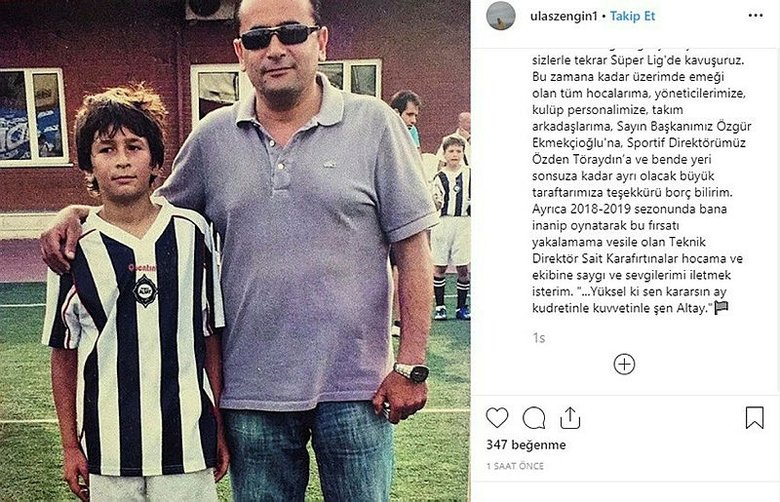The width and height of the screenshot is (780, 502).
Task: Click the man's sunglasses in photo
Action: pos(279,37)
